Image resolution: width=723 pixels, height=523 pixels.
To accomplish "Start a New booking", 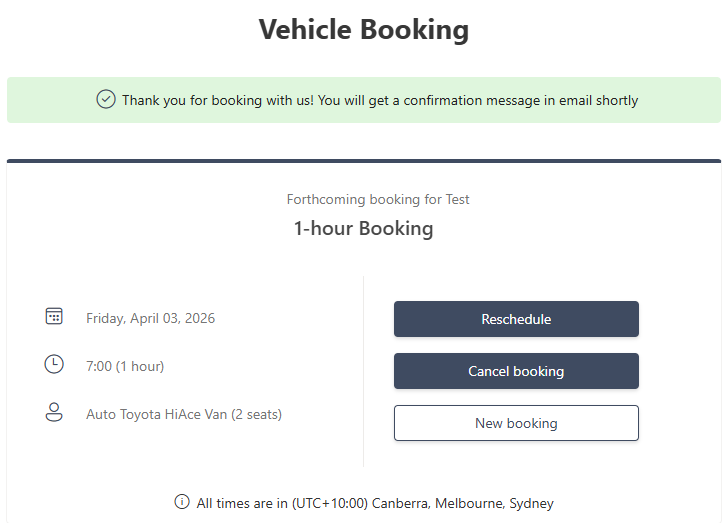I will click(x=516, y=423).
